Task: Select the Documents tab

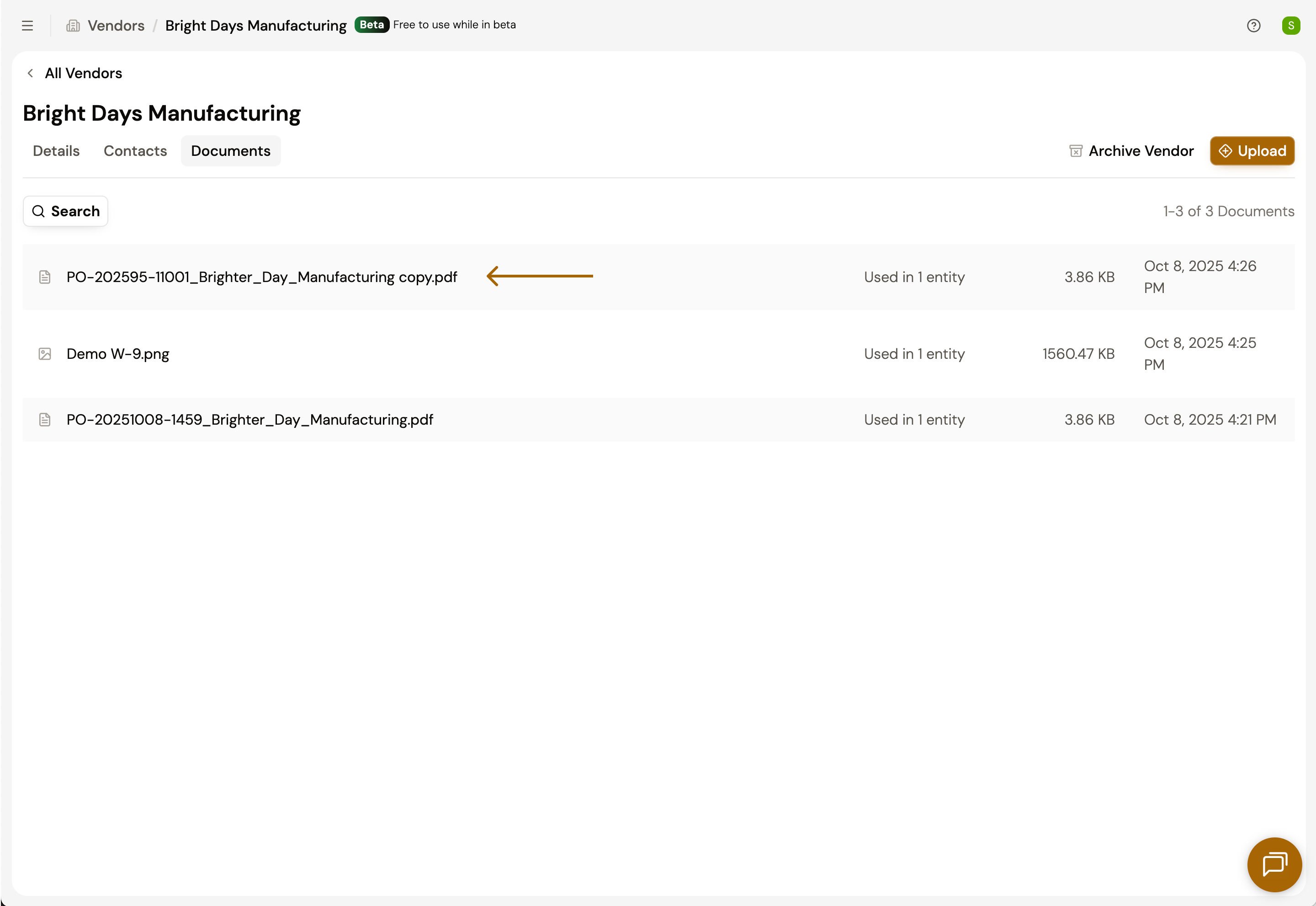Action: [230, 151]
